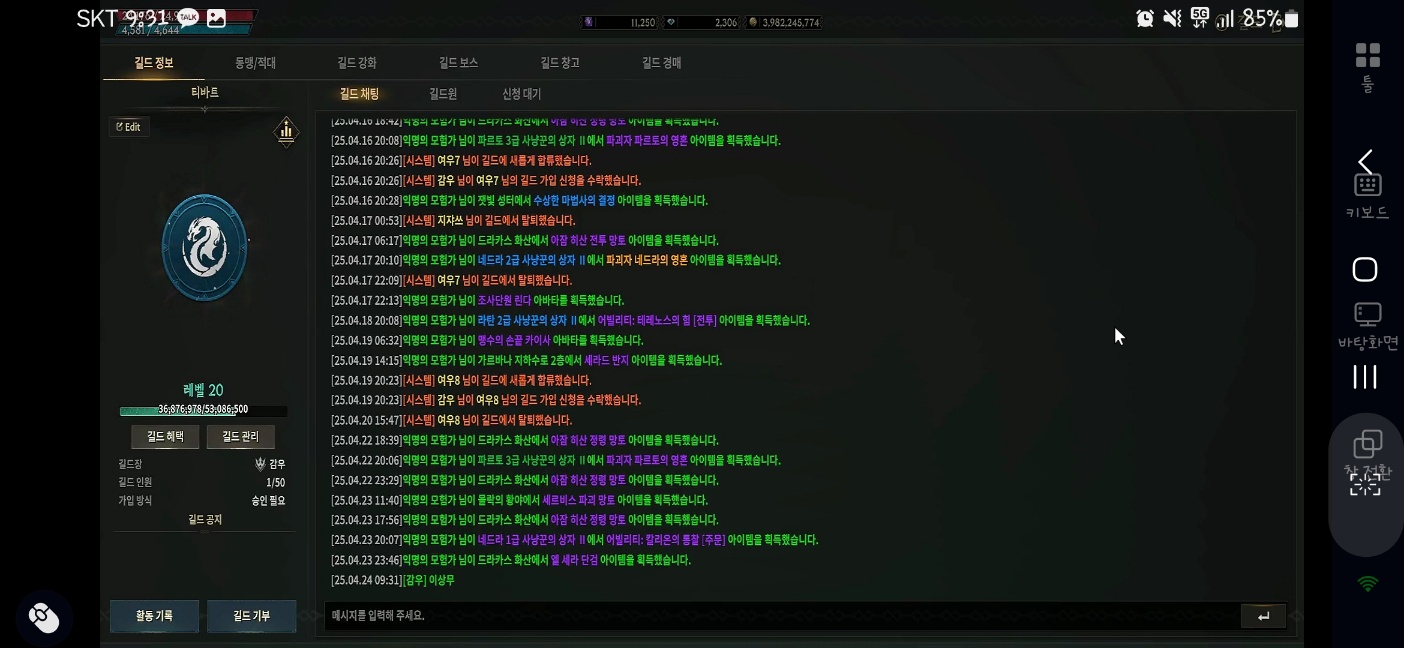This screenshot has width=1404, height=648.
Task: Switch to the 동맹/적대 tab
Action: click(256, 63)
